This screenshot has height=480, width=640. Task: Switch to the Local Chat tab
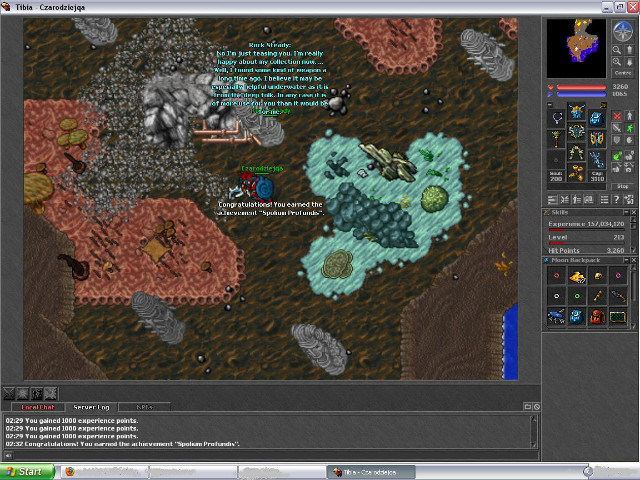click(x=38, y=407)
